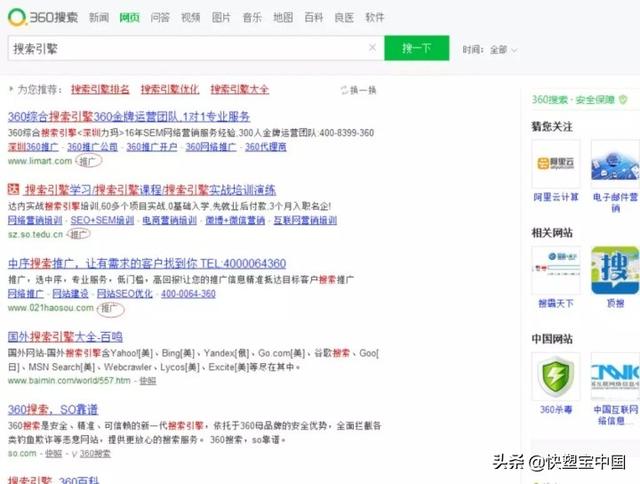
Task: Click the 360搜索 logo
Action: [43, 17]
